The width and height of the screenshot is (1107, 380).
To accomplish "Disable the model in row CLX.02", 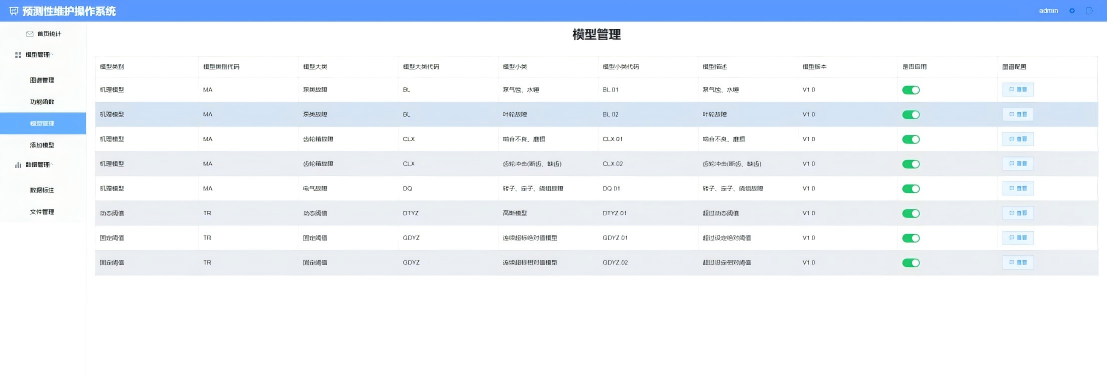I will click(911, 164).
